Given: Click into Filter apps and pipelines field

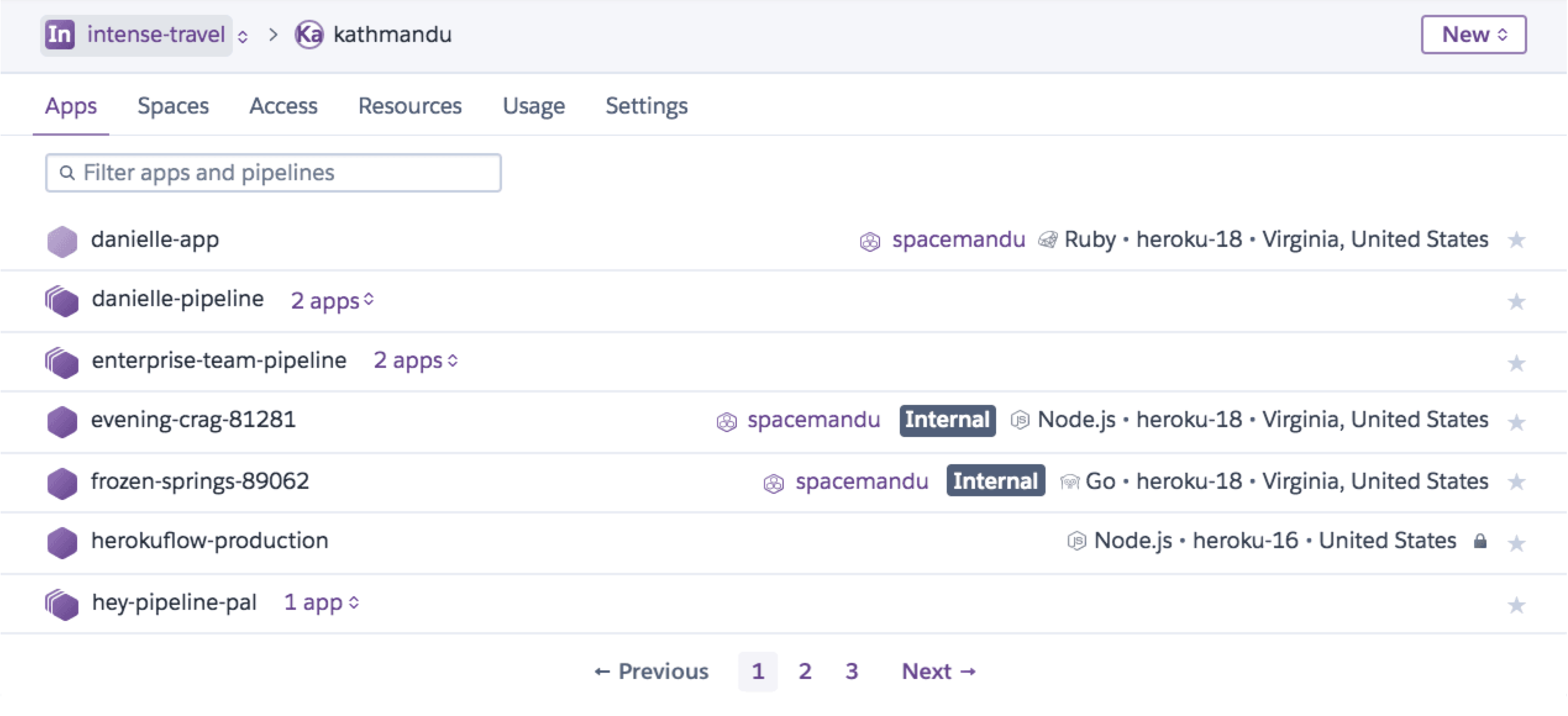Looking at the screenshot, I should [x=273, y=173].
